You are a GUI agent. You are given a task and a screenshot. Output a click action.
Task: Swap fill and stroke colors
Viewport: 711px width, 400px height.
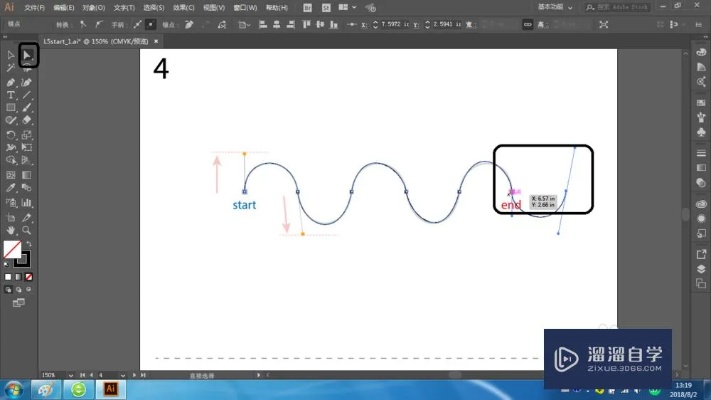[29, 244]
